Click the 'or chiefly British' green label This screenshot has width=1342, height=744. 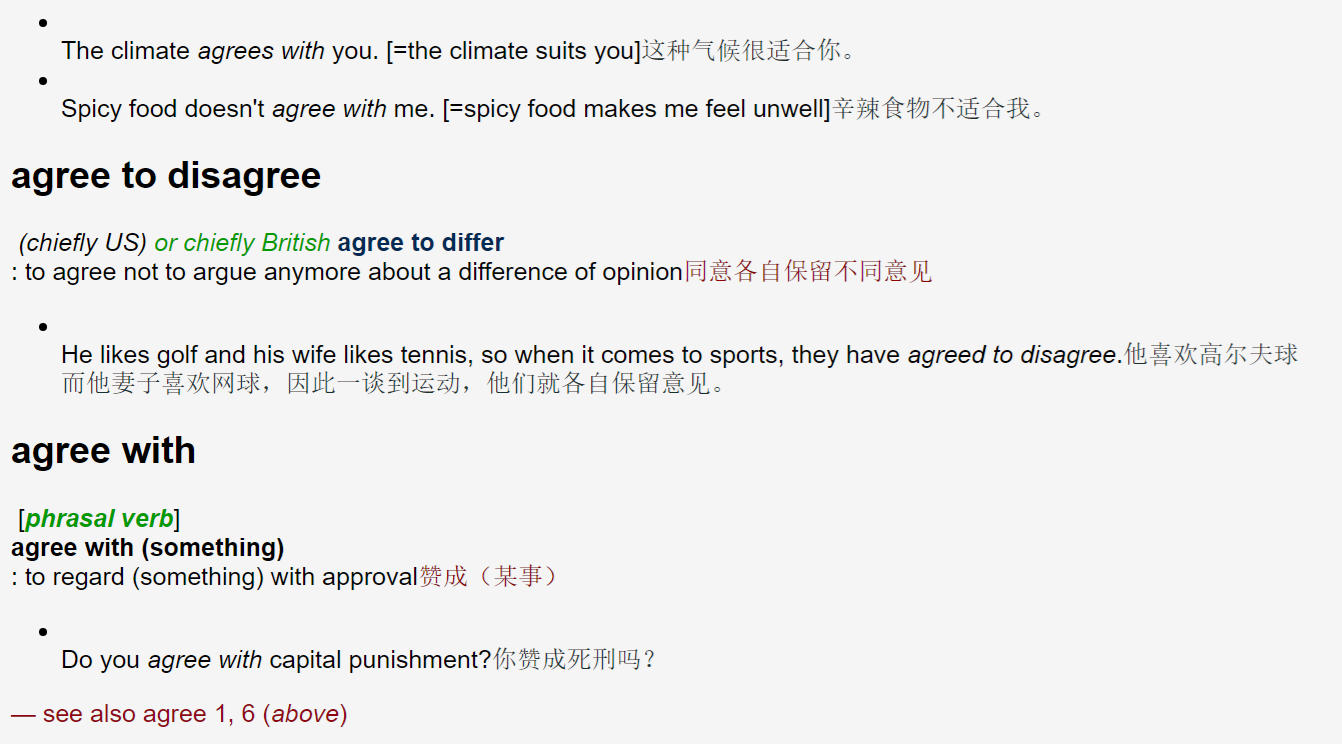pos(242,242)
